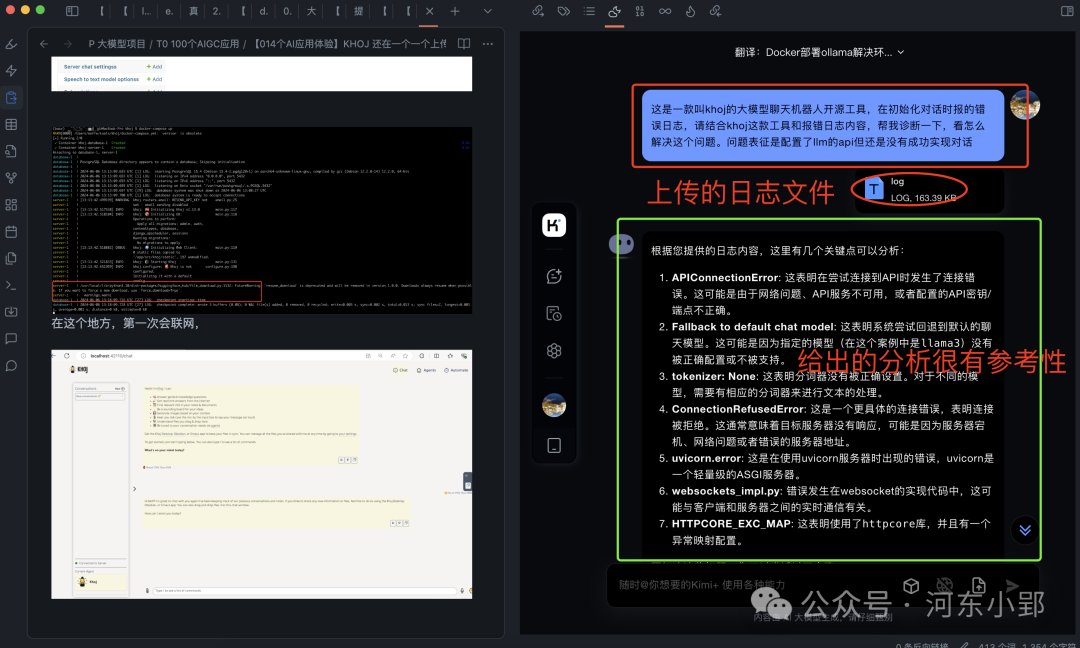Switch to the 'd.' note tab

pos(264,11)
